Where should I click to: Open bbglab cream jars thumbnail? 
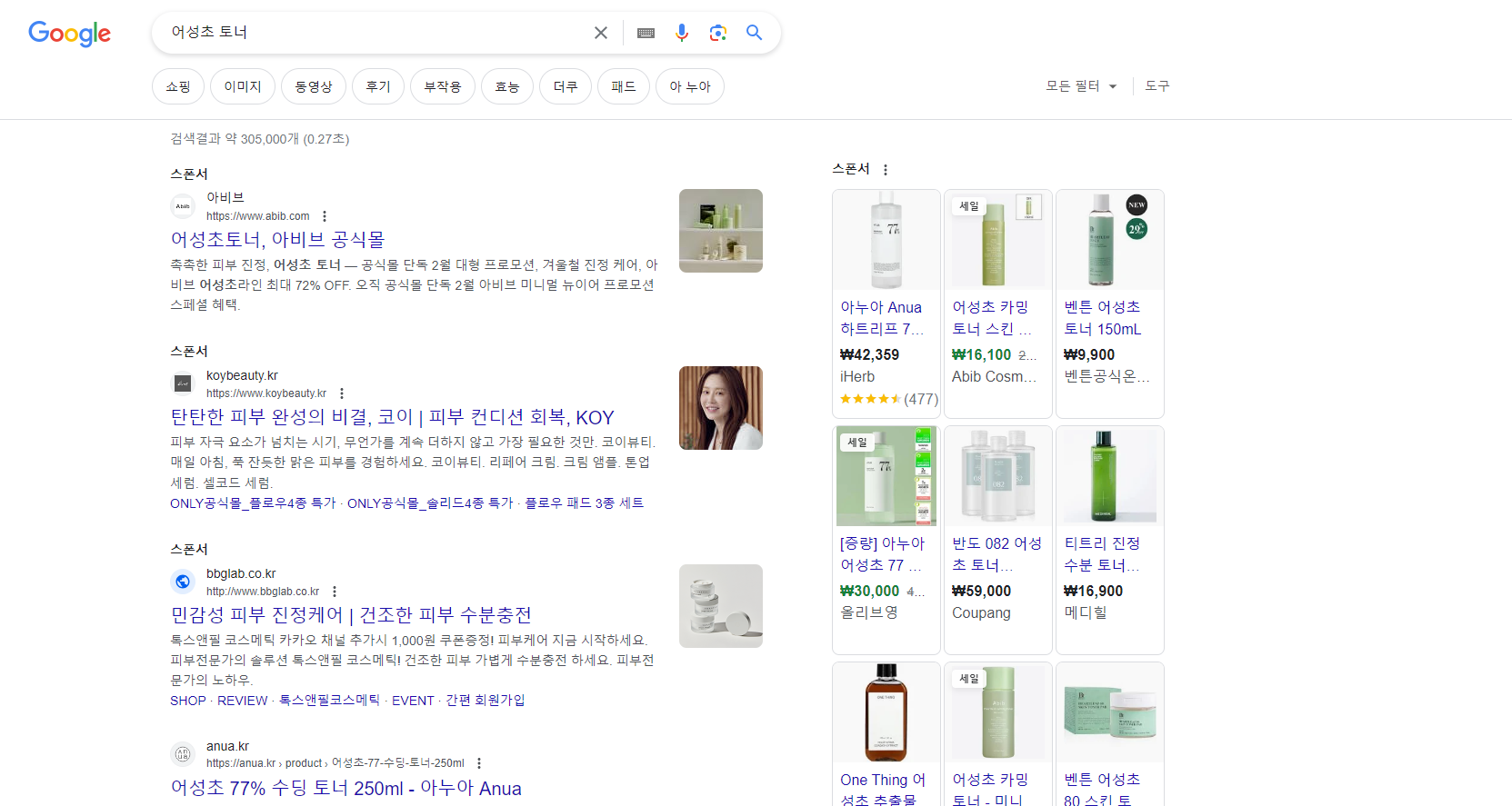(x=721, y=606)
